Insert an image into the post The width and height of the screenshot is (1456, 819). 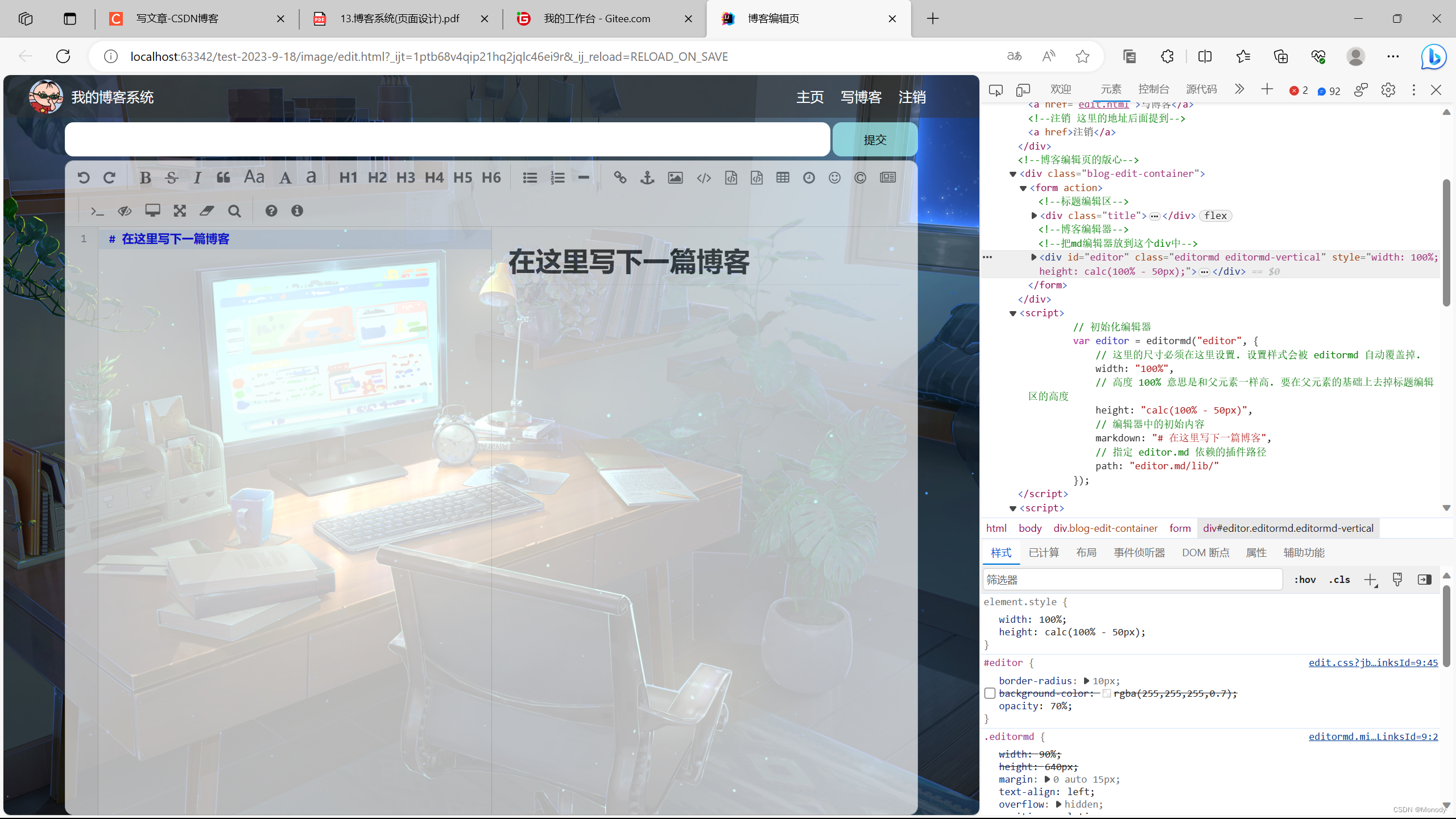675,178
